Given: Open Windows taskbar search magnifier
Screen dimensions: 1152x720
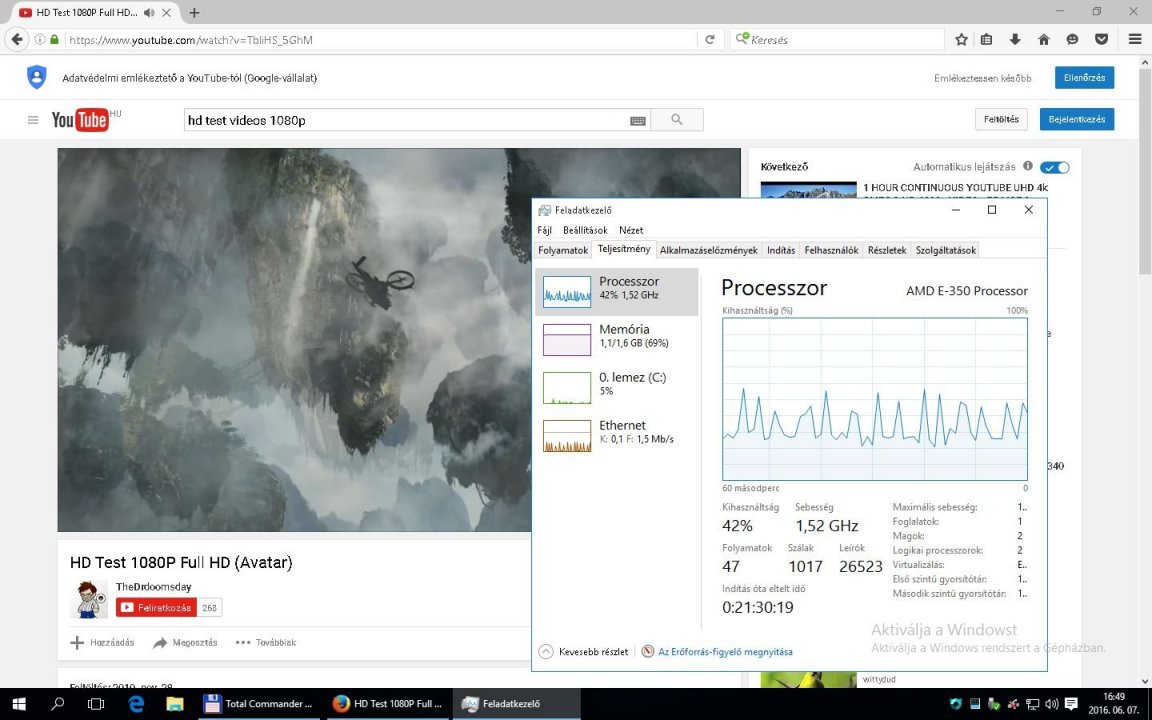Looking at the screenshot, I should coord(57,704).
